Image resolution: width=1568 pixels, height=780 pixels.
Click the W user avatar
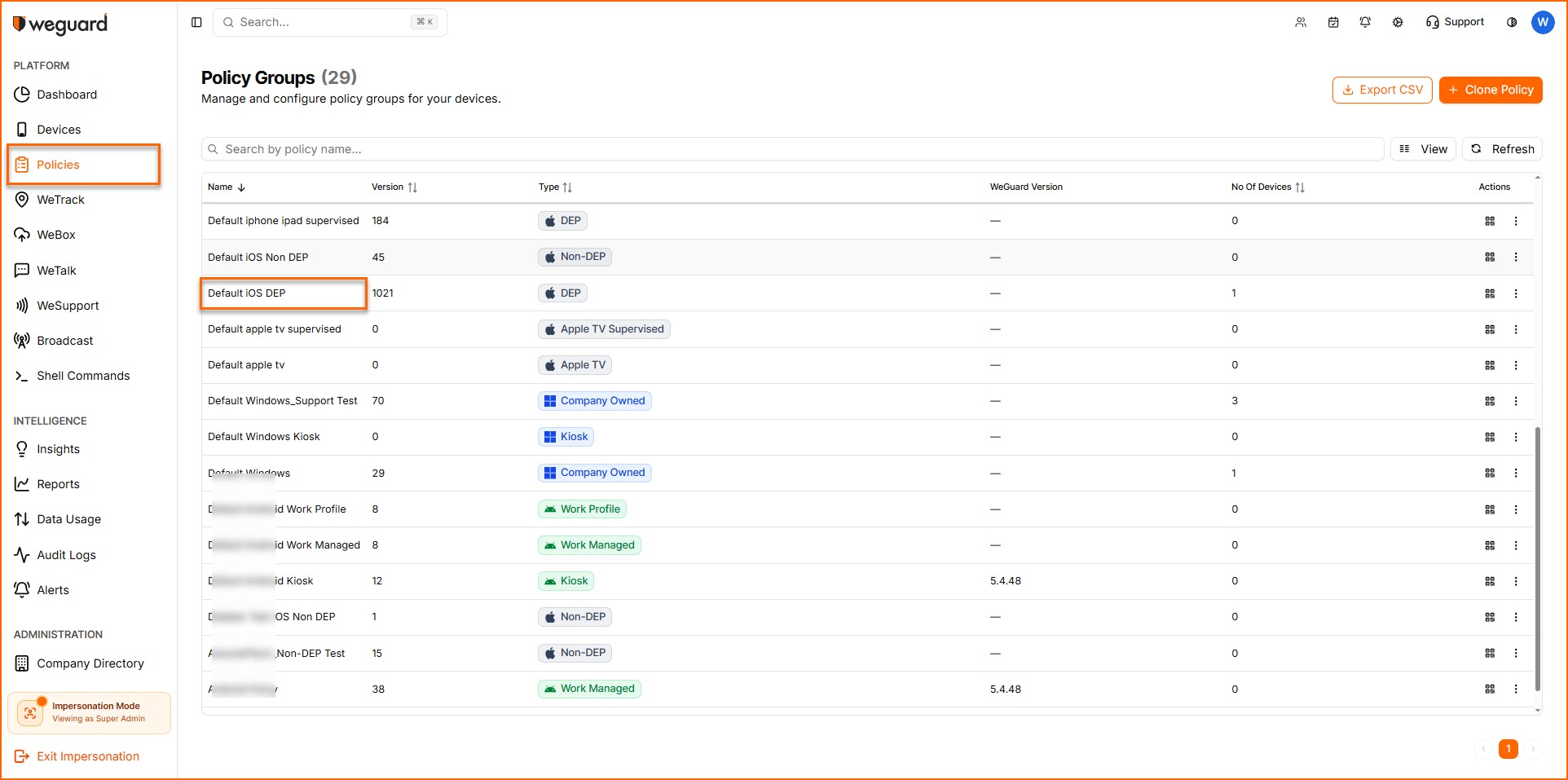[1542, 22]
